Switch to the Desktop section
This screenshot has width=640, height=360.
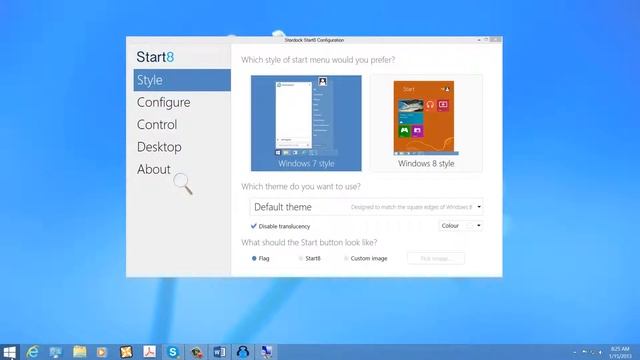tap(159, 147)
